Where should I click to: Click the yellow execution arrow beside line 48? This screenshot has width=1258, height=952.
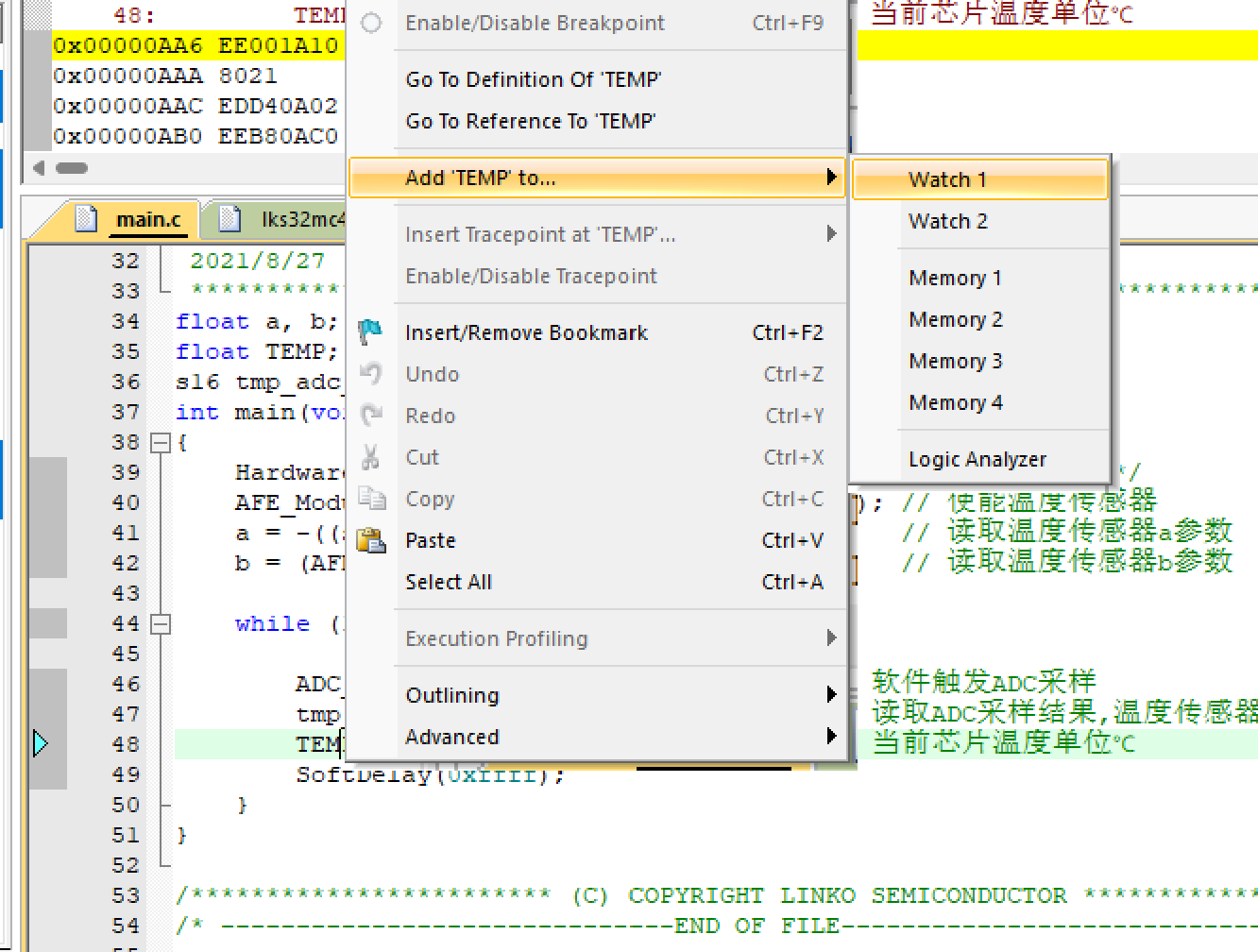point(42,743)
